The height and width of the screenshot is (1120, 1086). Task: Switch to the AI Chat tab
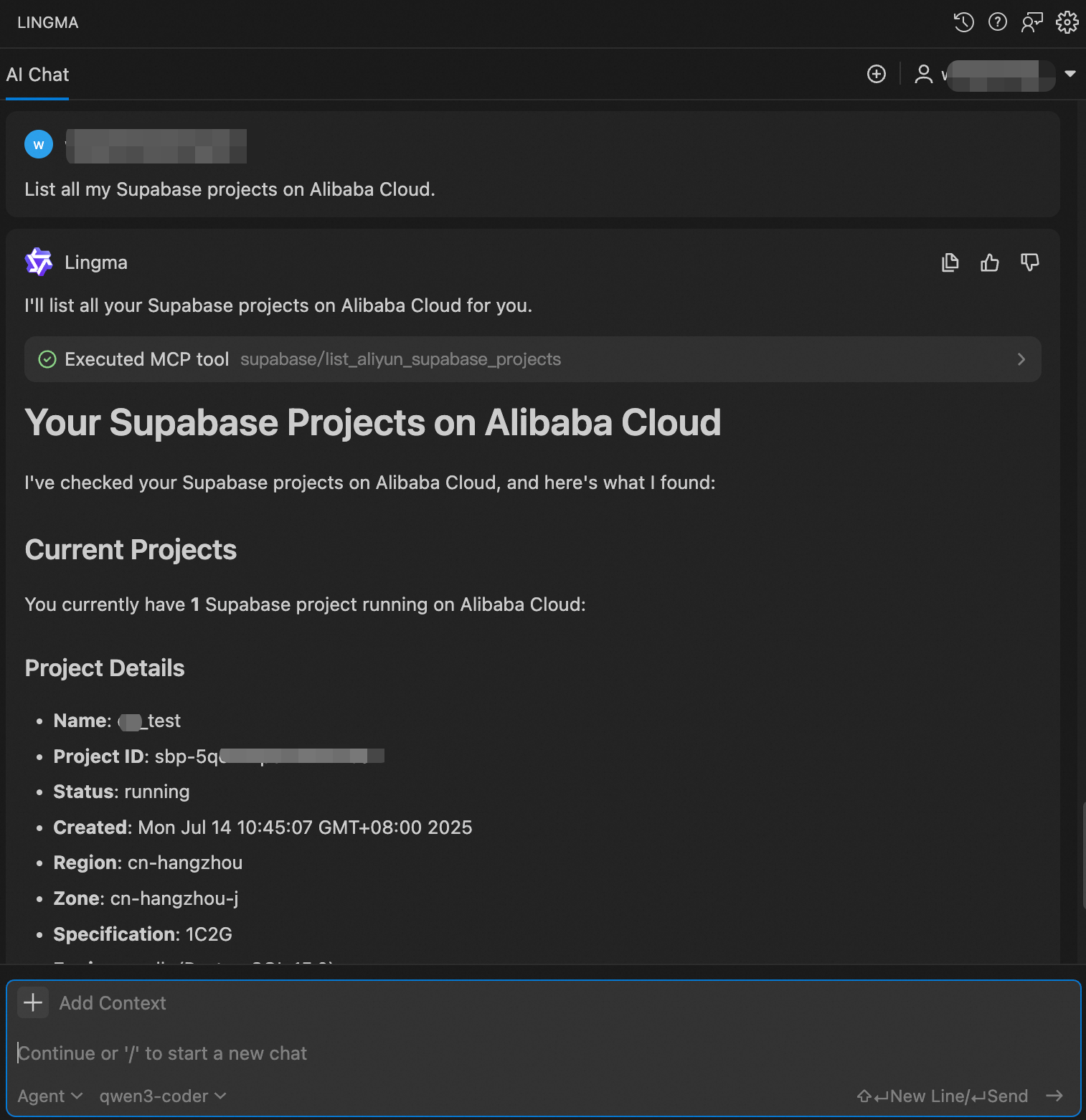click(x=37, y=75)
